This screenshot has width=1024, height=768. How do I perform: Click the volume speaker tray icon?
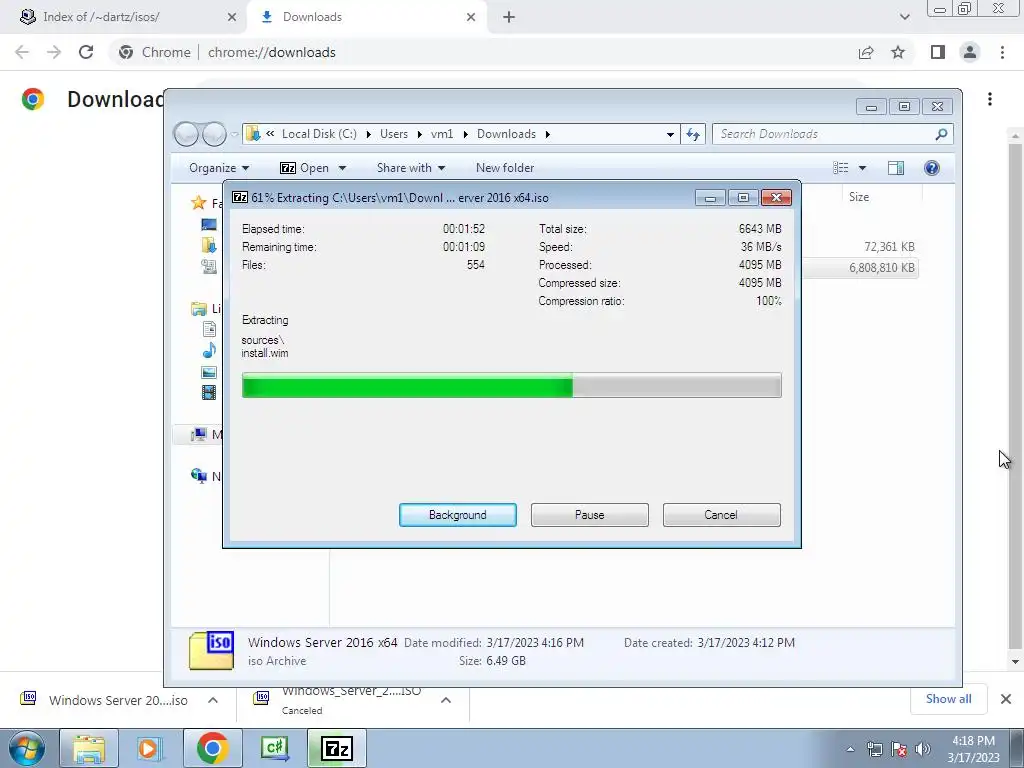click(923, 748)
